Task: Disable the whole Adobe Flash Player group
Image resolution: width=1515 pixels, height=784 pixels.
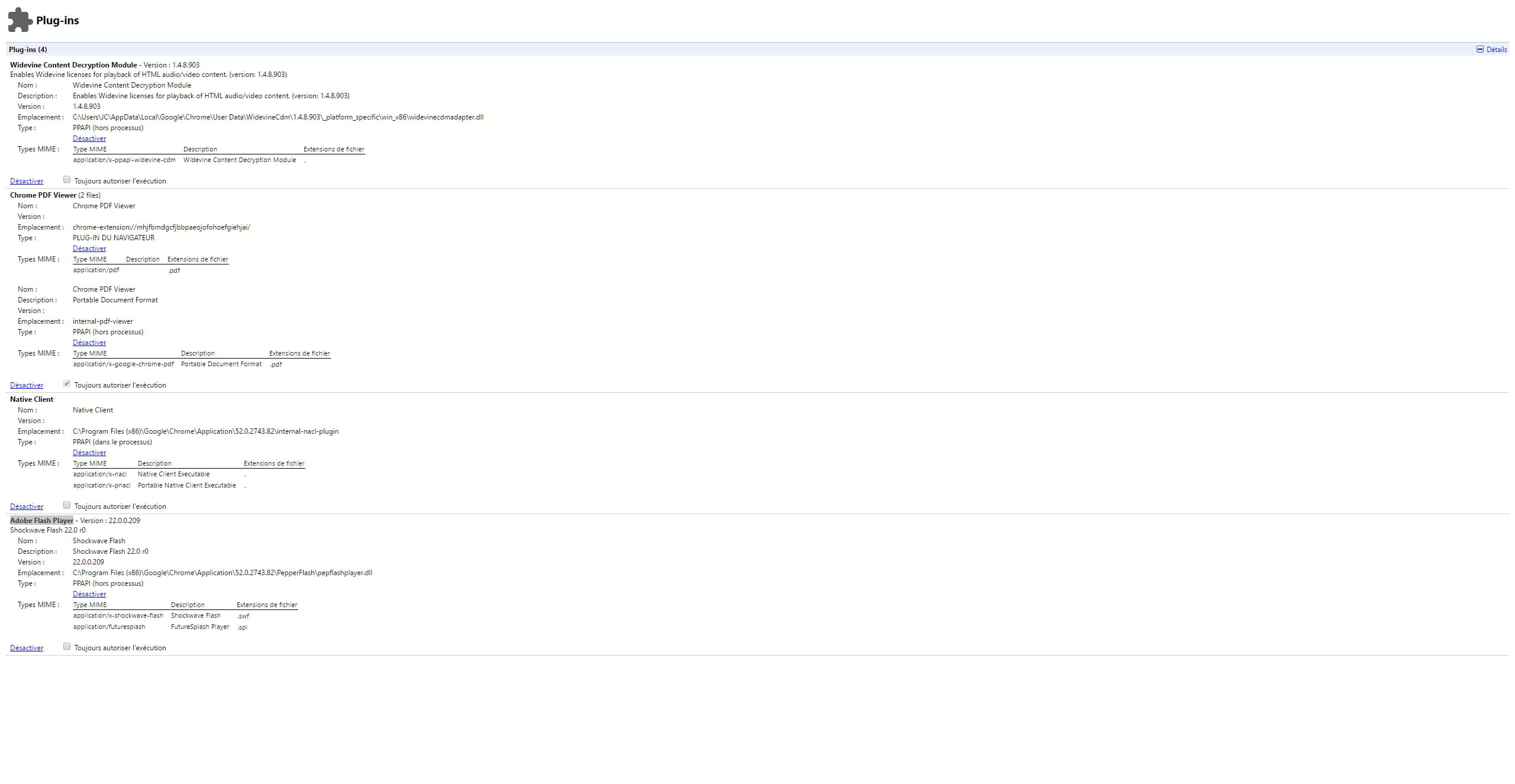Action: (x=27, y=648)
